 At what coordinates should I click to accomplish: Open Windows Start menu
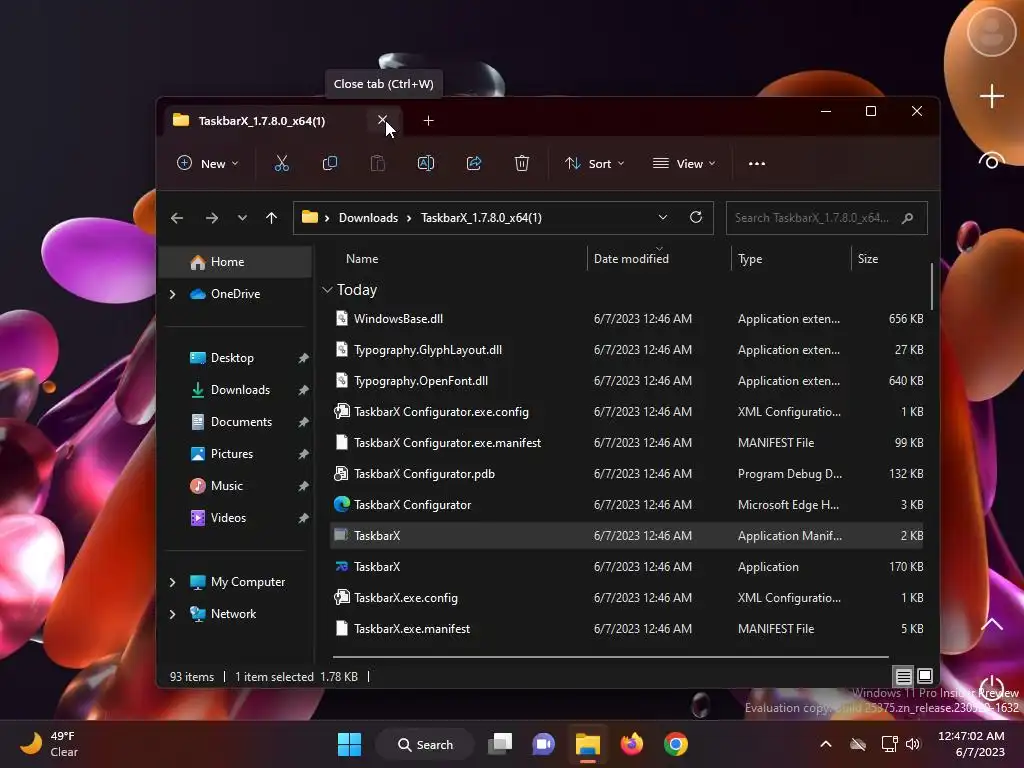coord(349,744)
